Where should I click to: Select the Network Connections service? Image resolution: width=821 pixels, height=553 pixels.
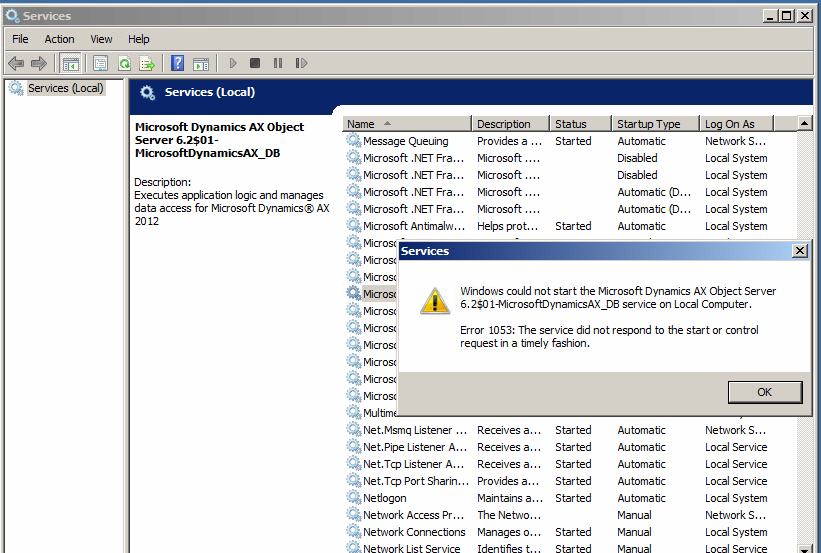click(570, 532)
